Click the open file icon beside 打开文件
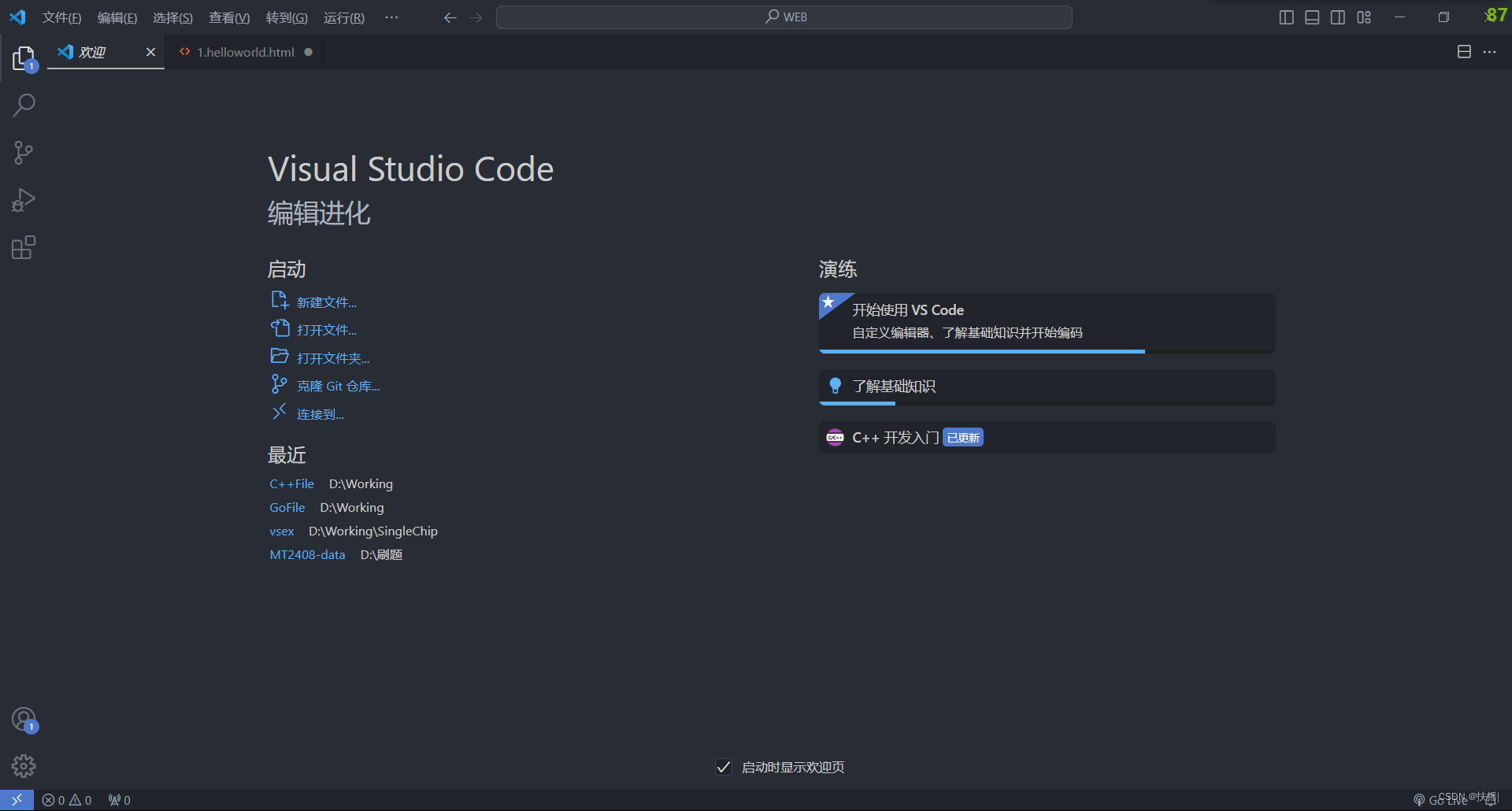This screenshot has width=1512, height=811. [280, 328]
